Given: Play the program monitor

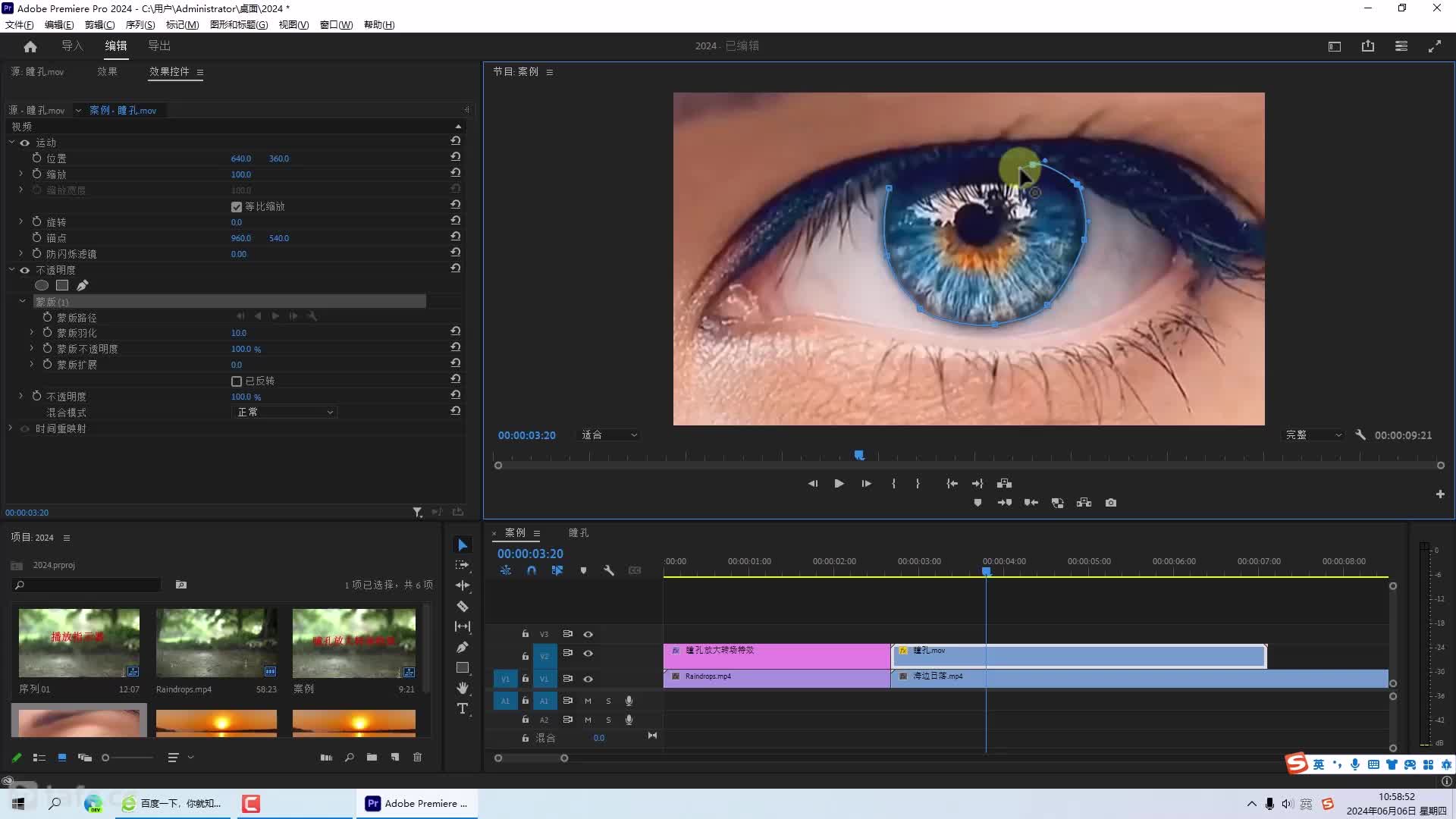Looking at the screenshot, I should click(x=839, y=483).
